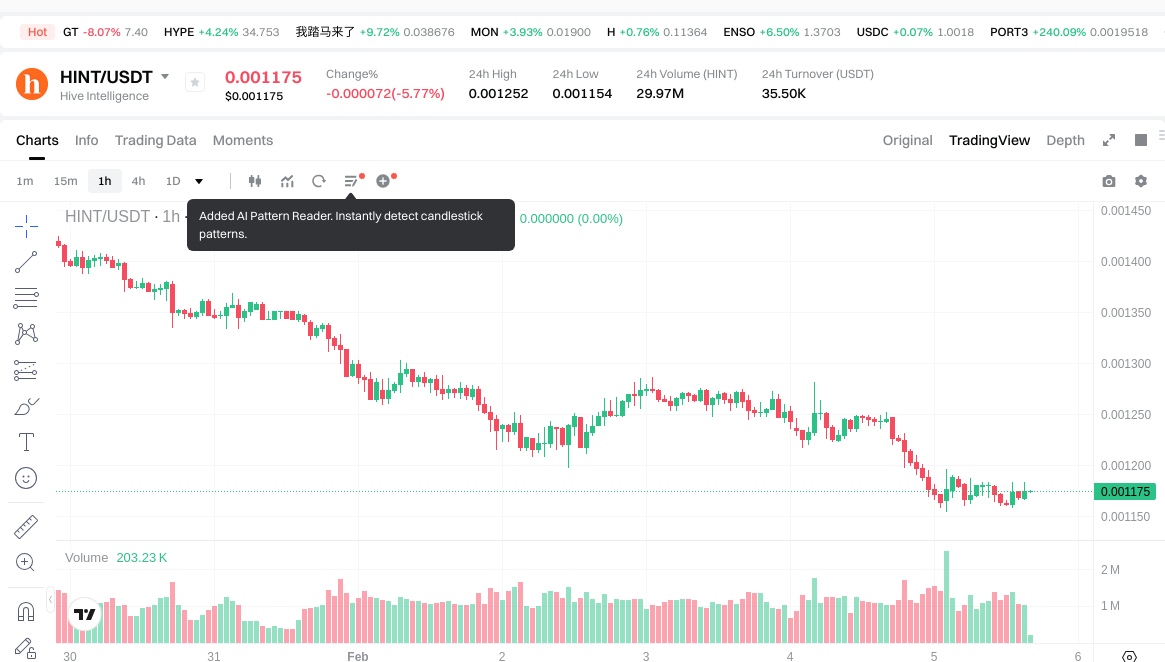Click the Original chart view link
The width and height of the screenshot is (1165, 662).
[x=907, y=140]
